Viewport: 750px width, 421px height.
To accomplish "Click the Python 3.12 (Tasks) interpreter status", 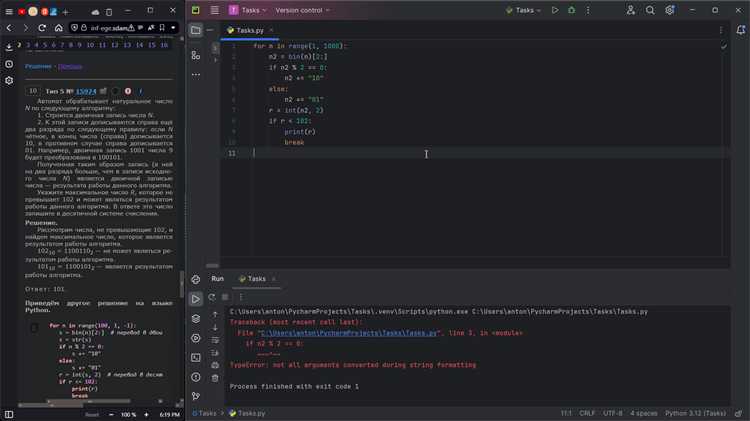I will [697, 413].
